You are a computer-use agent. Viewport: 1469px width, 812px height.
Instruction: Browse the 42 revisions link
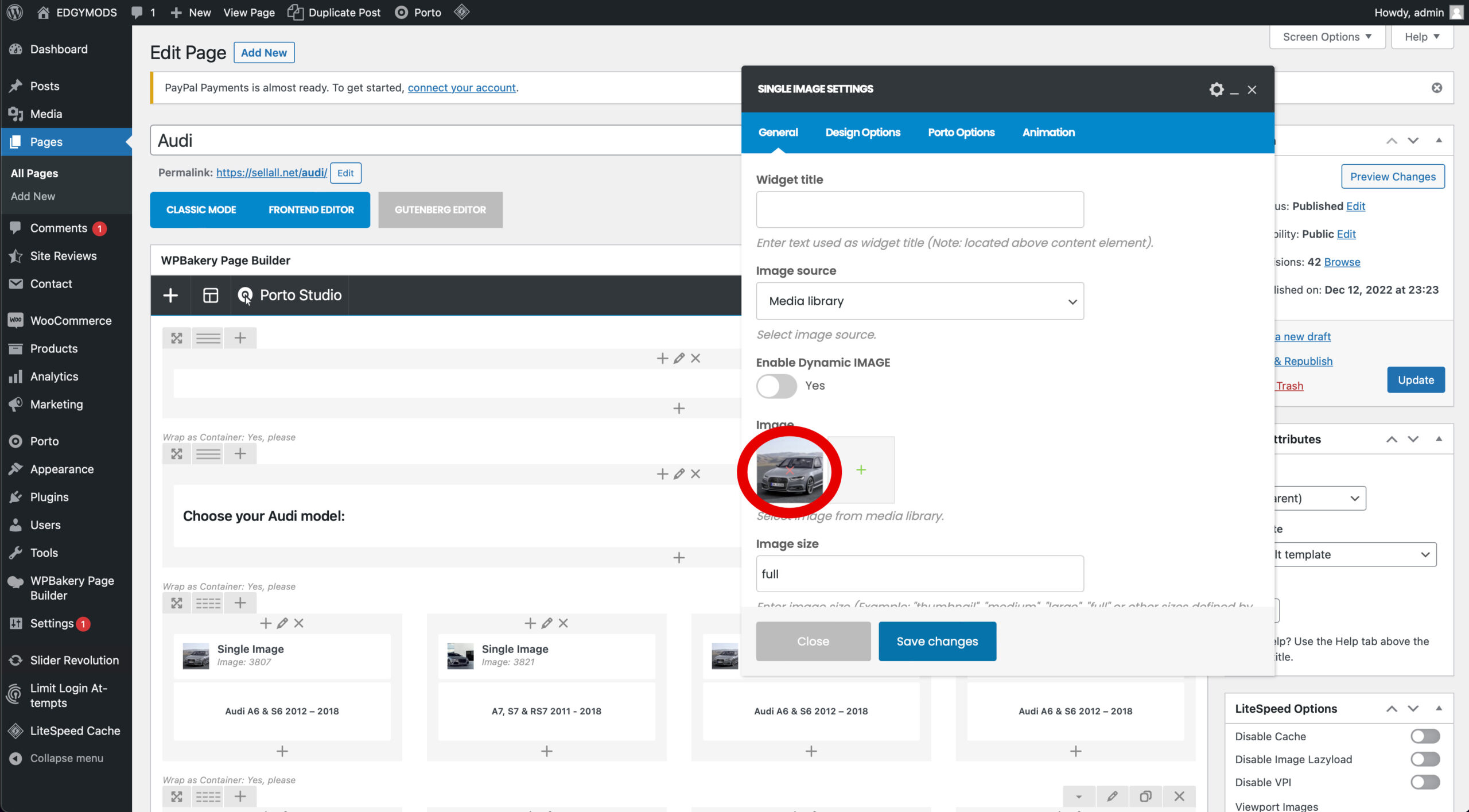coord(1342,262)
